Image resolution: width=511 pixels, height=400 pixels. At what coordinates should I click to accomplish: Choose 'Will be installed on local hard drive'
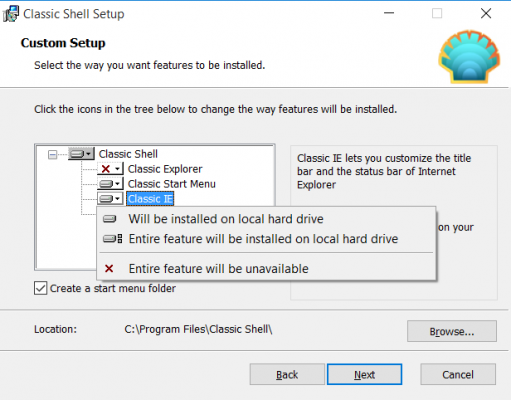tap(266, 219)
